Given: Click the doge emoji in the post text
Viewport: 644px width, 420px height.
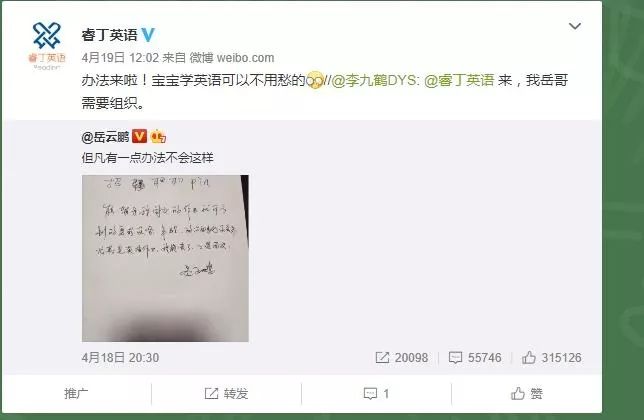Looking at the screenshot, I should [x=315, y=80].
